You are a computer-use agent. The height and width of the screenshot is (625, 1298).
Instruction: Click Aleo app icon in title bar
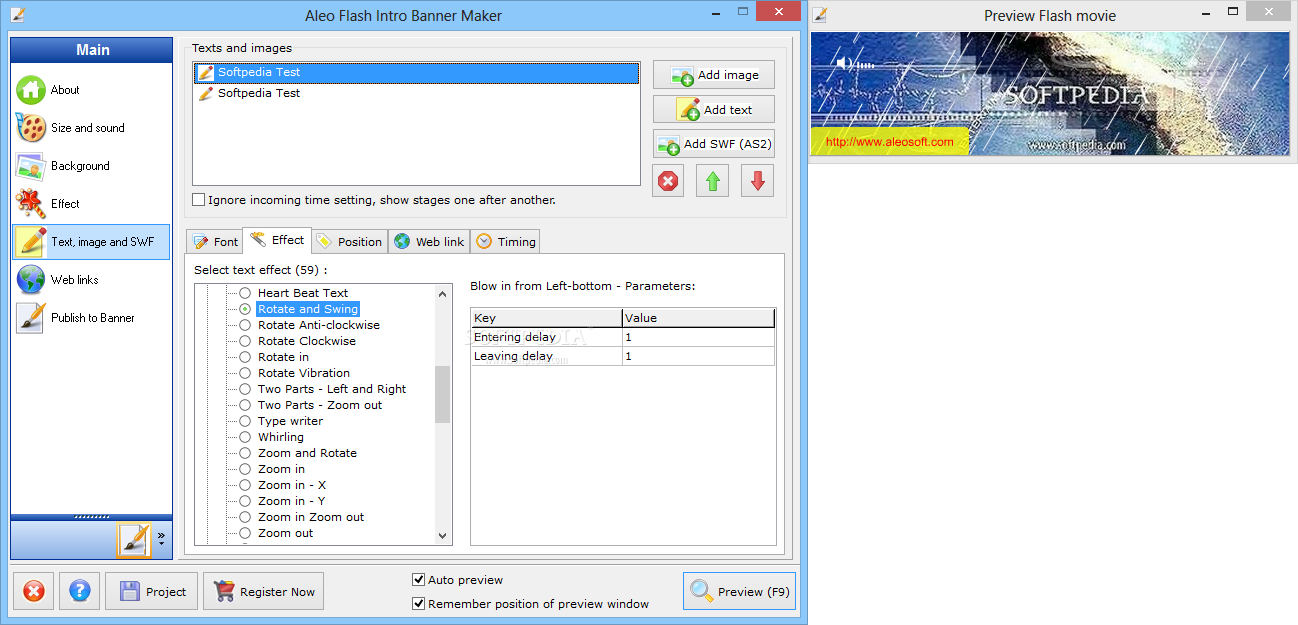[x=17, y=14]
